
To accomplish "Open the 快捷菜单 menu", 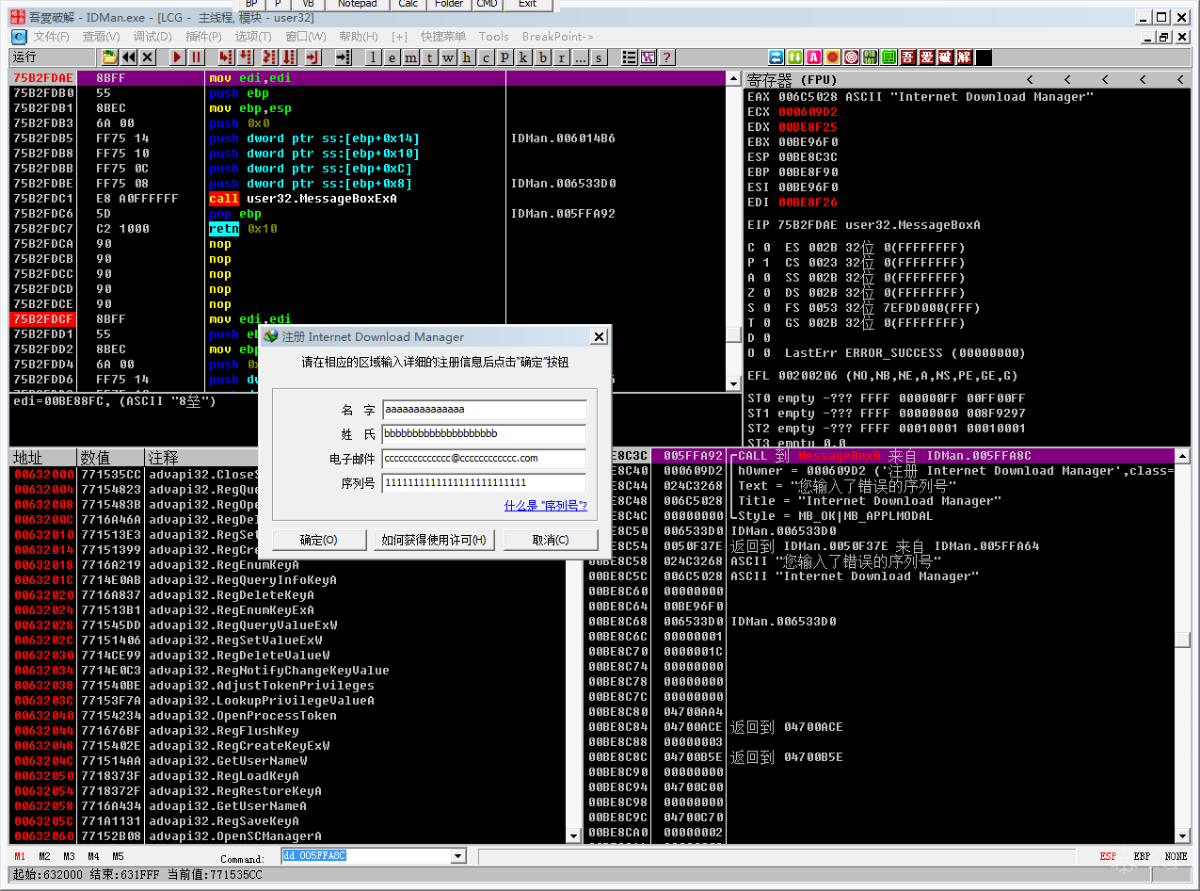I will pyautogui.click(x=442, y=36).
